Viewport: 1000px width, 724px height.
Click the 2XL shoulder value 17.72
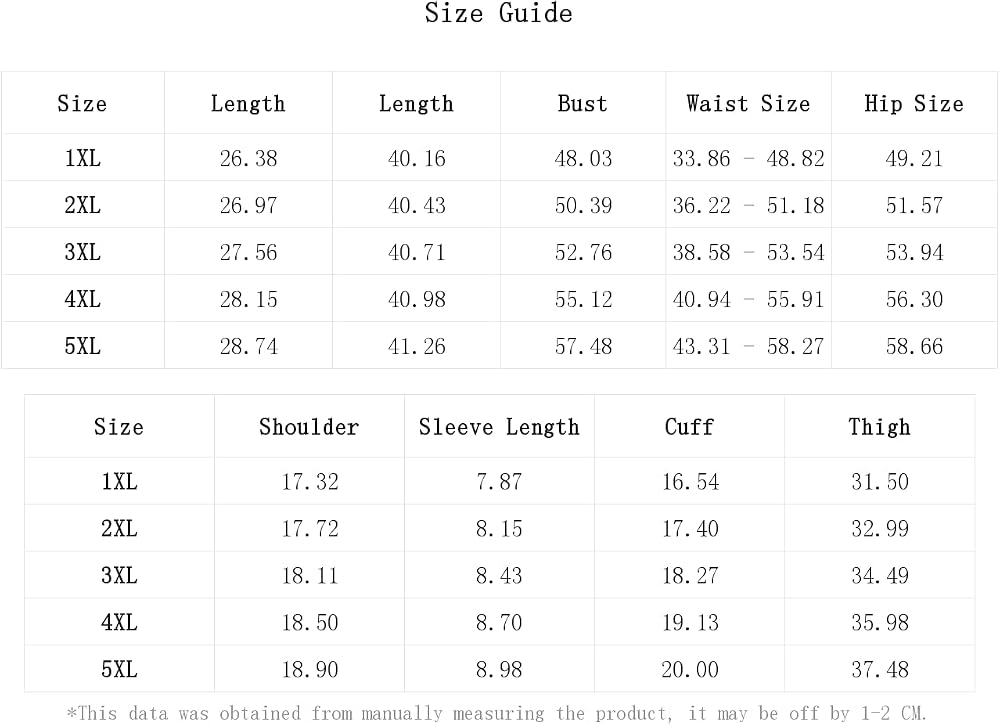pos(310,528)
